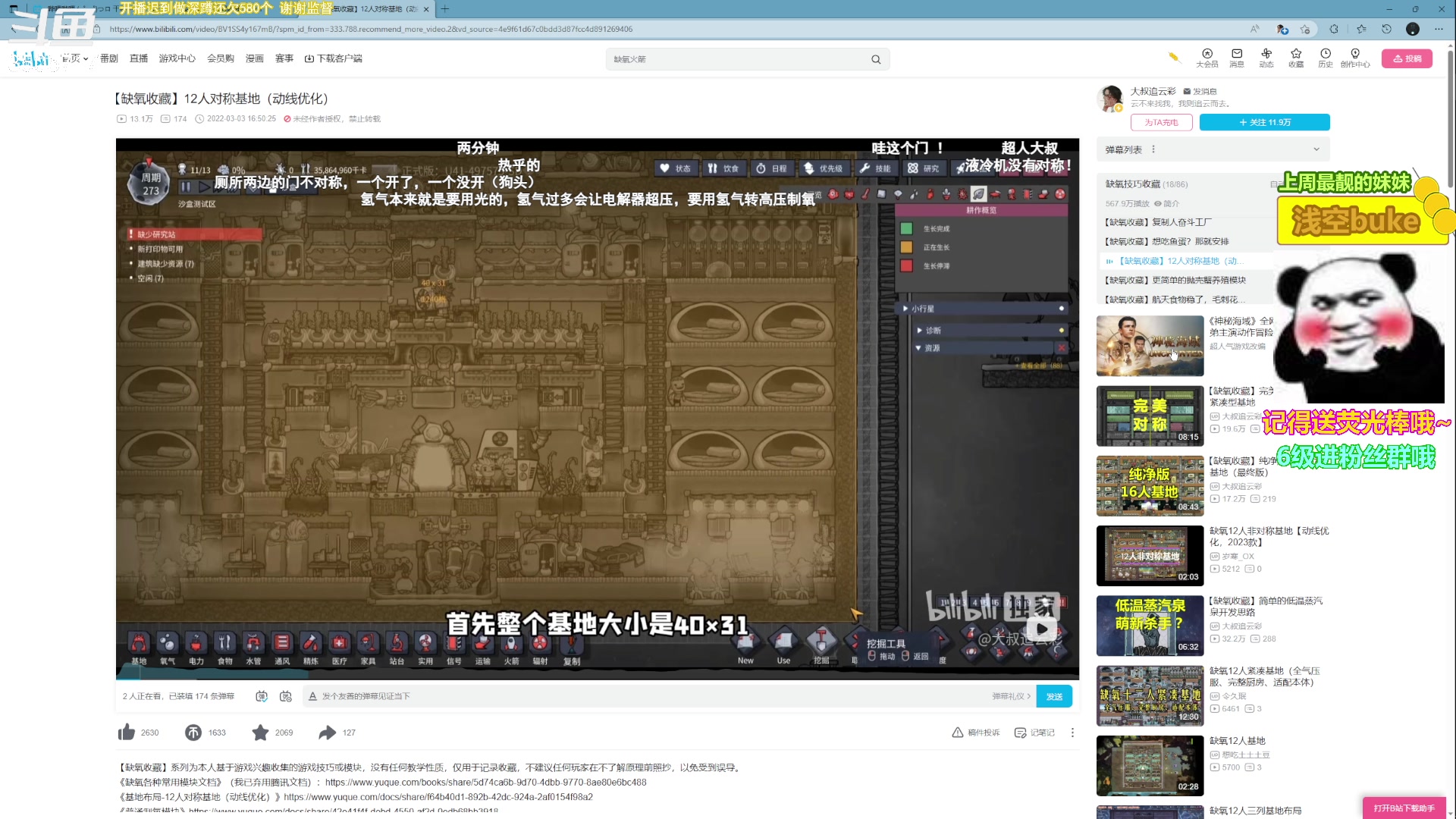Open danmaku font style settings
The height and width of the screenshot is (819, 1456).
[312, 696]
